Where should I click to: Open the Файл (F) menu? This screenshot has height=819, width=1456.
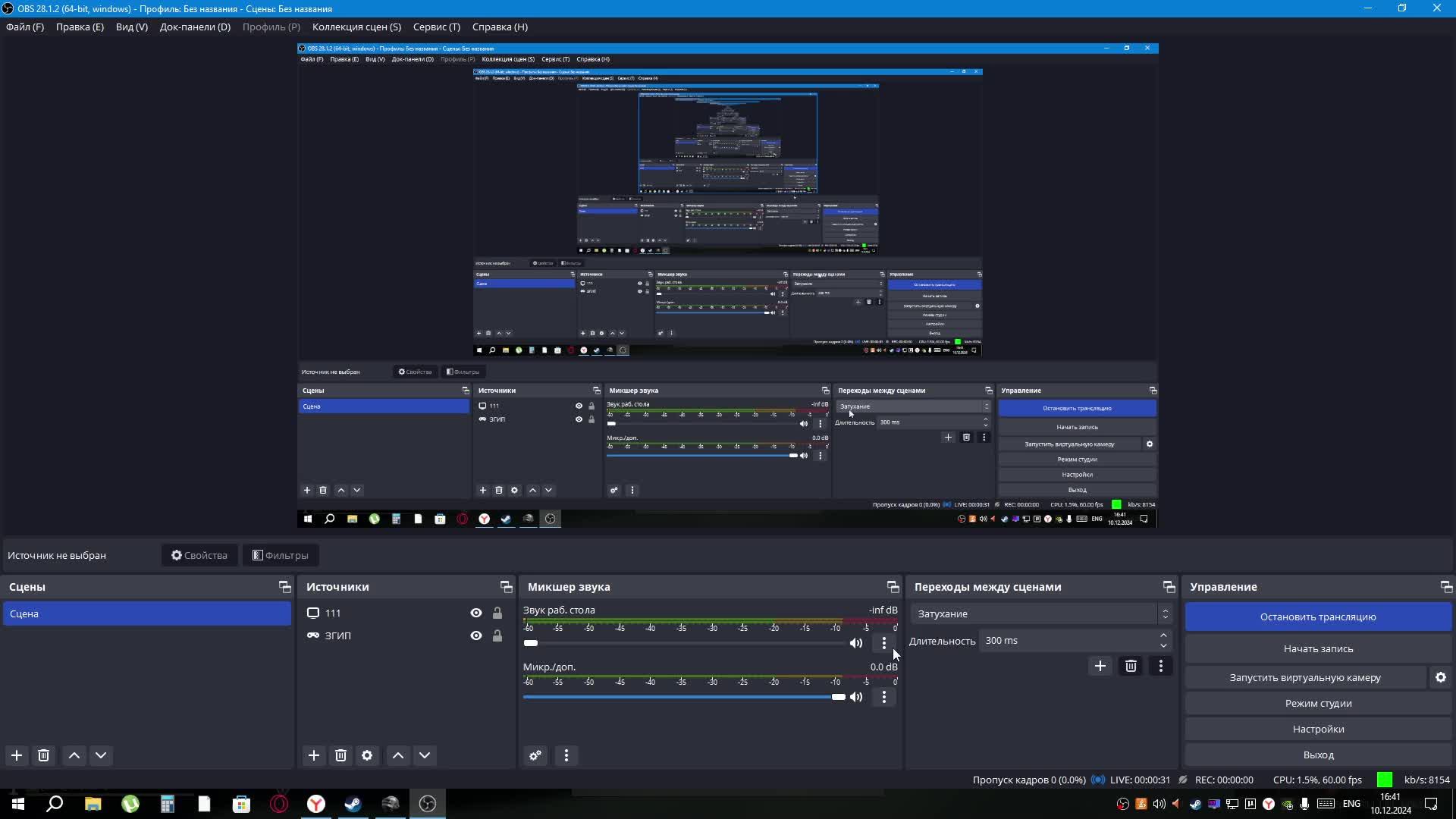pyautogui.click(x=25, y=27)
